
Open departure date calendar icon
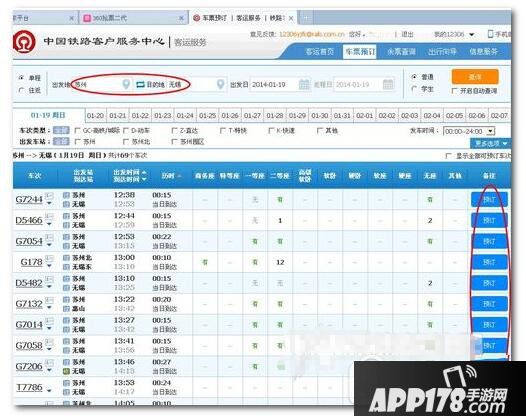pyautogui.click(x=304, y=84)
